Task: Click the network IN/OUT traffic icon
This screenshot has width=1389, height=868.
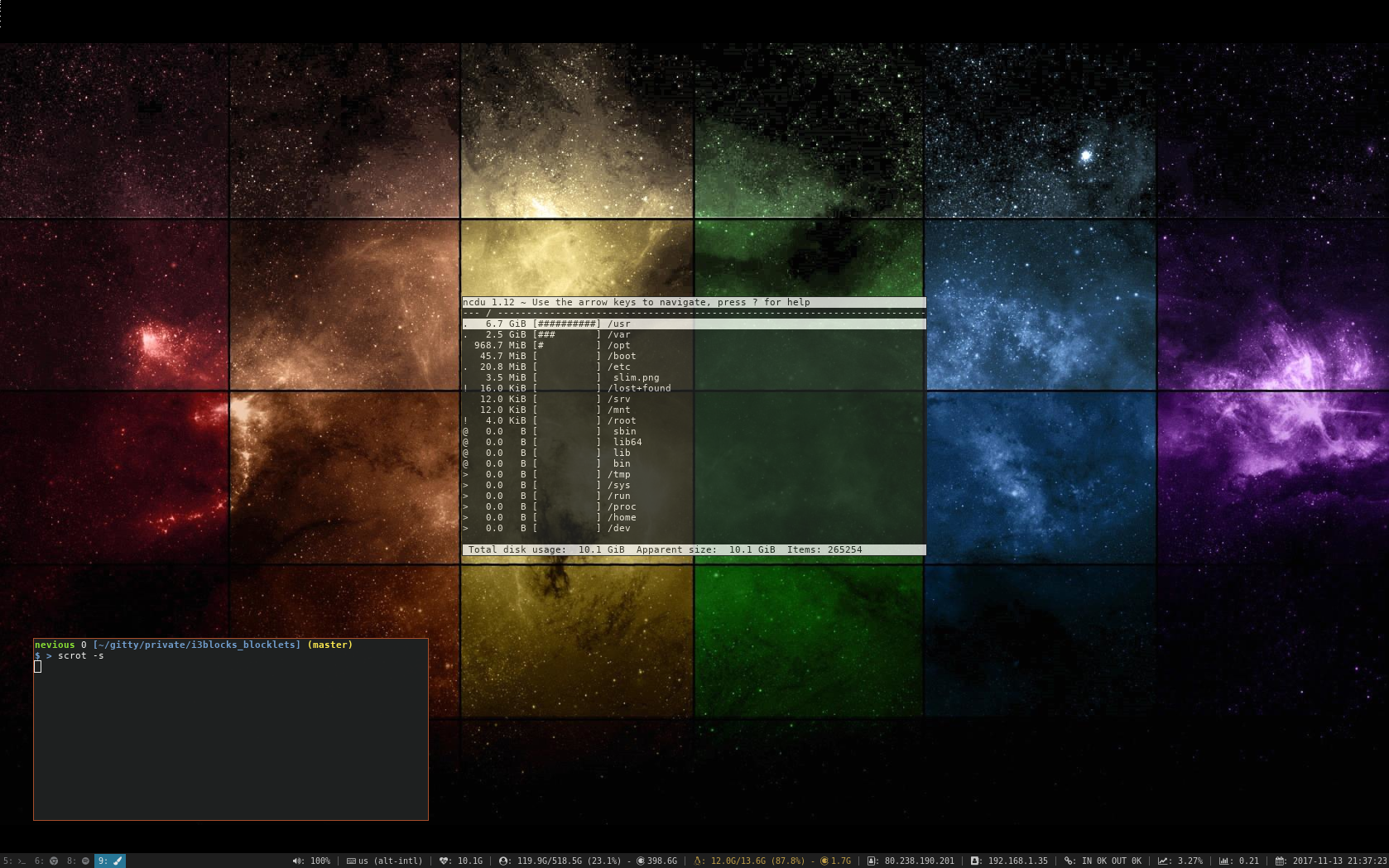Action: tap(1069, 861)
